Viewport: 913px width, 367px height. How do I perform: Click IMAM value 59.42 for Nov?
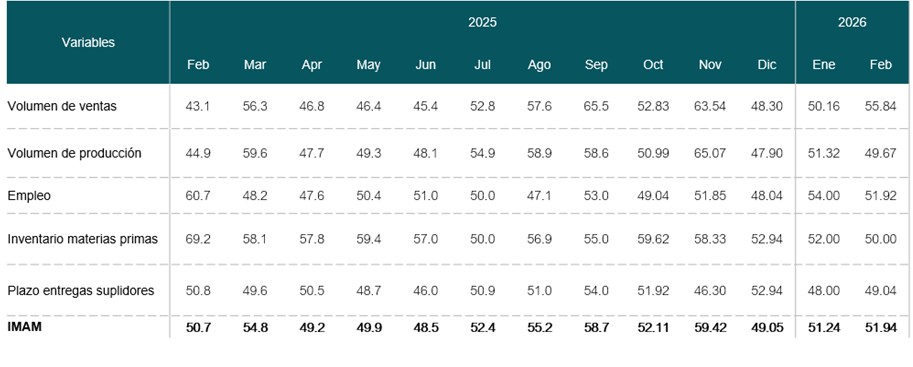[710, 327]
